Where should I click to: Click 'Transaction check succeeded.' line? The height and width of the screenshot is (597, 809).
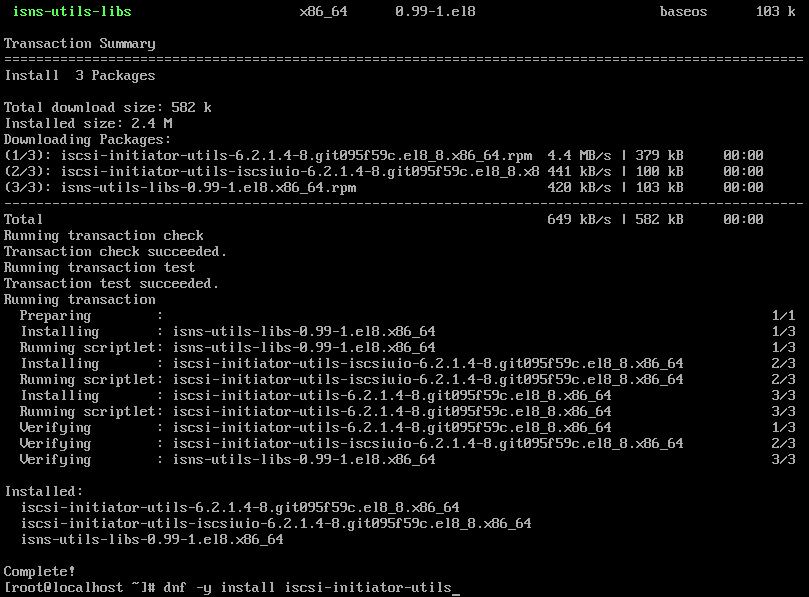pyautogui.click(x=115, y=251)
